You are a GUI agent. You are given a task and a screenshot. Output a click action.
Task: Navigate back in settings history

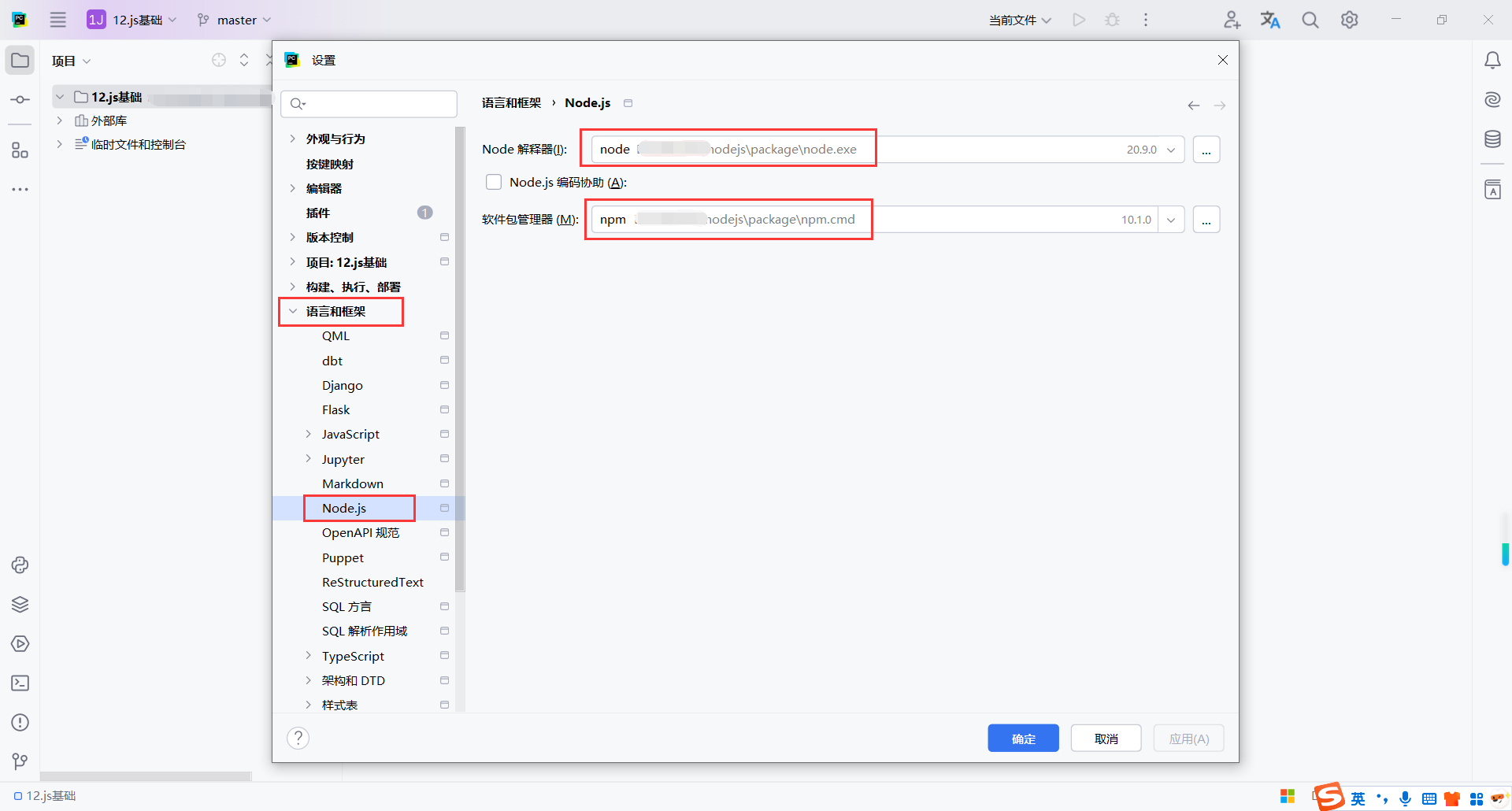1194,105
